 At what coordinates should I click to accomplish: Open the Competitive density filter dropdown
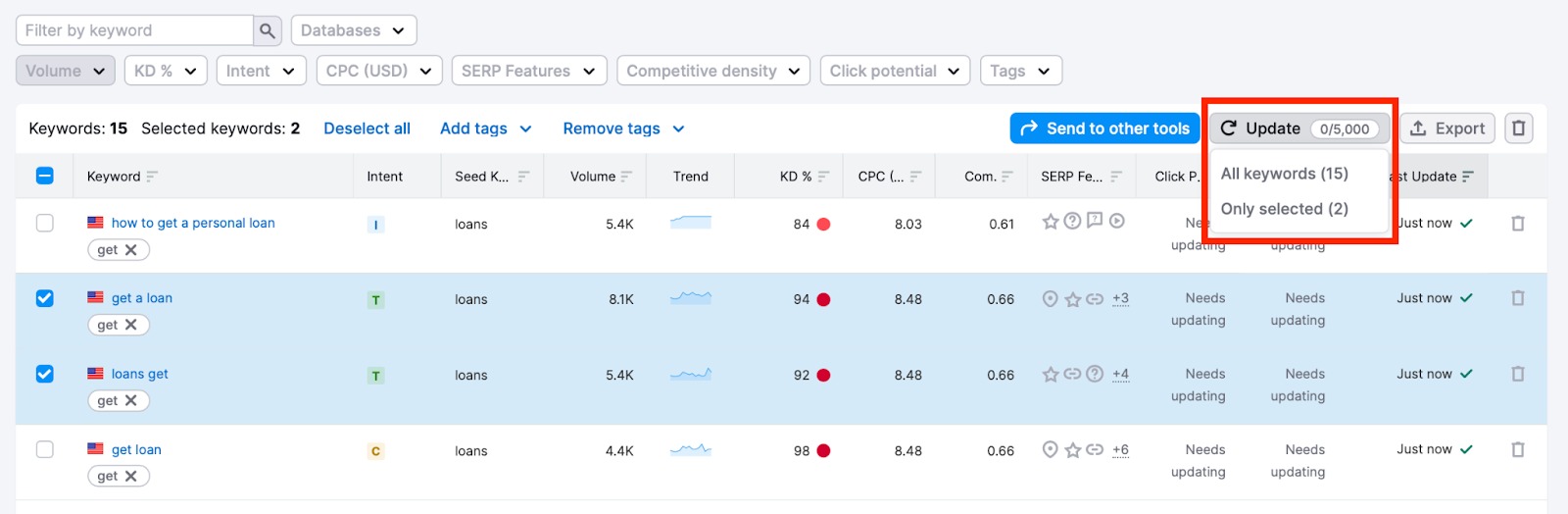pyautogui.click(x=713, y=71)
